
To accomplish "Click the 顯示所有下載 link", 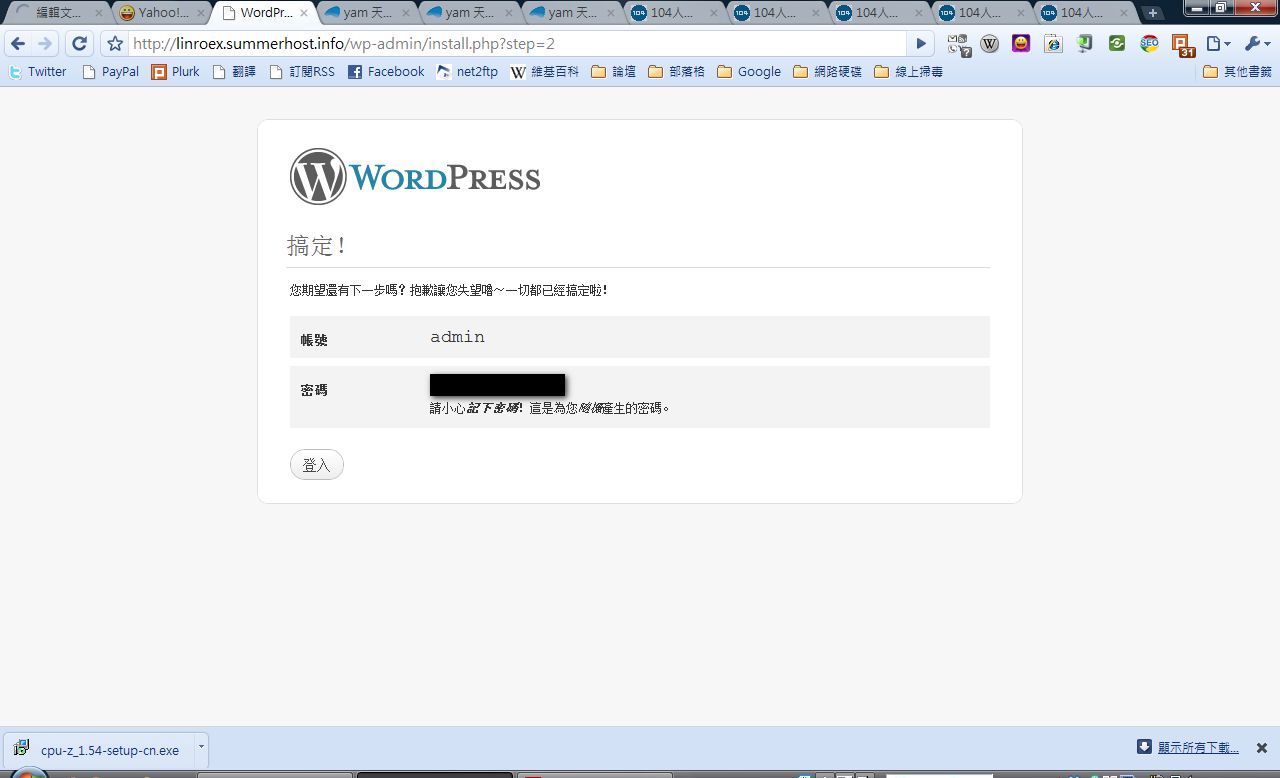I will 1198,748.
